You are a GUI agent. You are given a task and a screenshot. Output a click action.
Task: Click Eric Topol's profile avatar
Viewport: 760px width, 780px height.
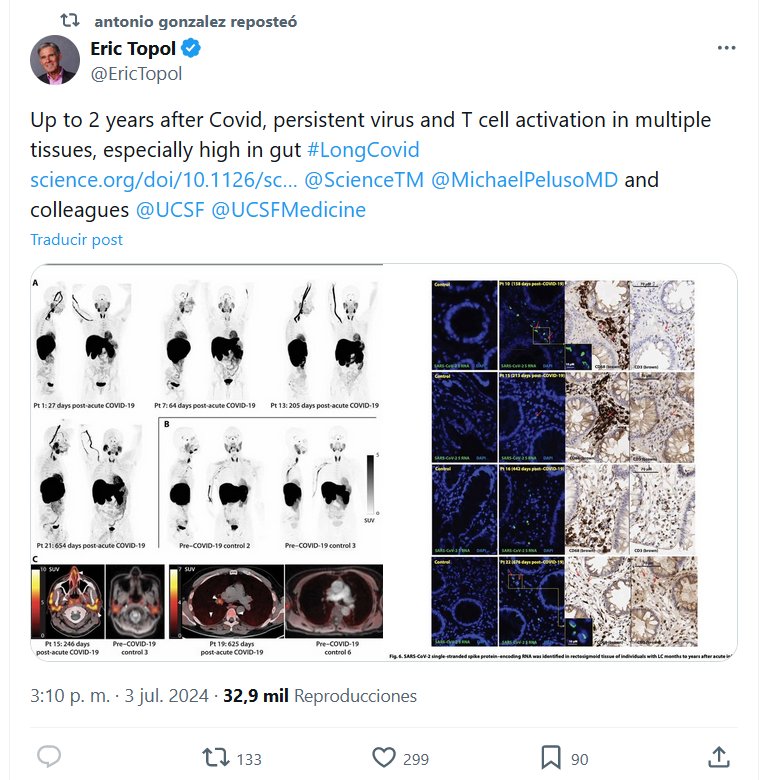pos(54,60)
